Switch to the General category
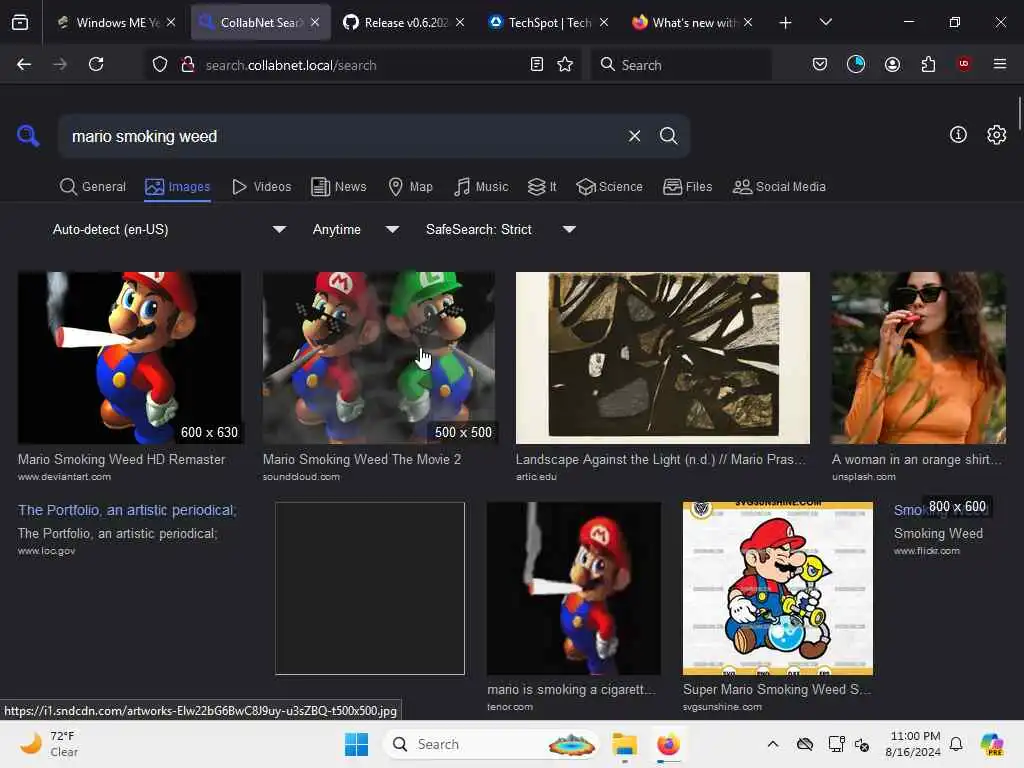 pos(92,187)
